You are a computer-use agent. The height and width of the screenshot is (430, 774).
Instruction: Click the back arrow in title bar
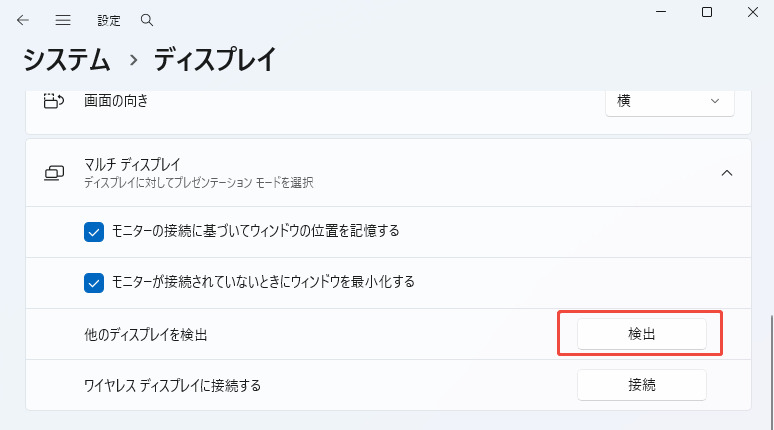pos(23,20)
